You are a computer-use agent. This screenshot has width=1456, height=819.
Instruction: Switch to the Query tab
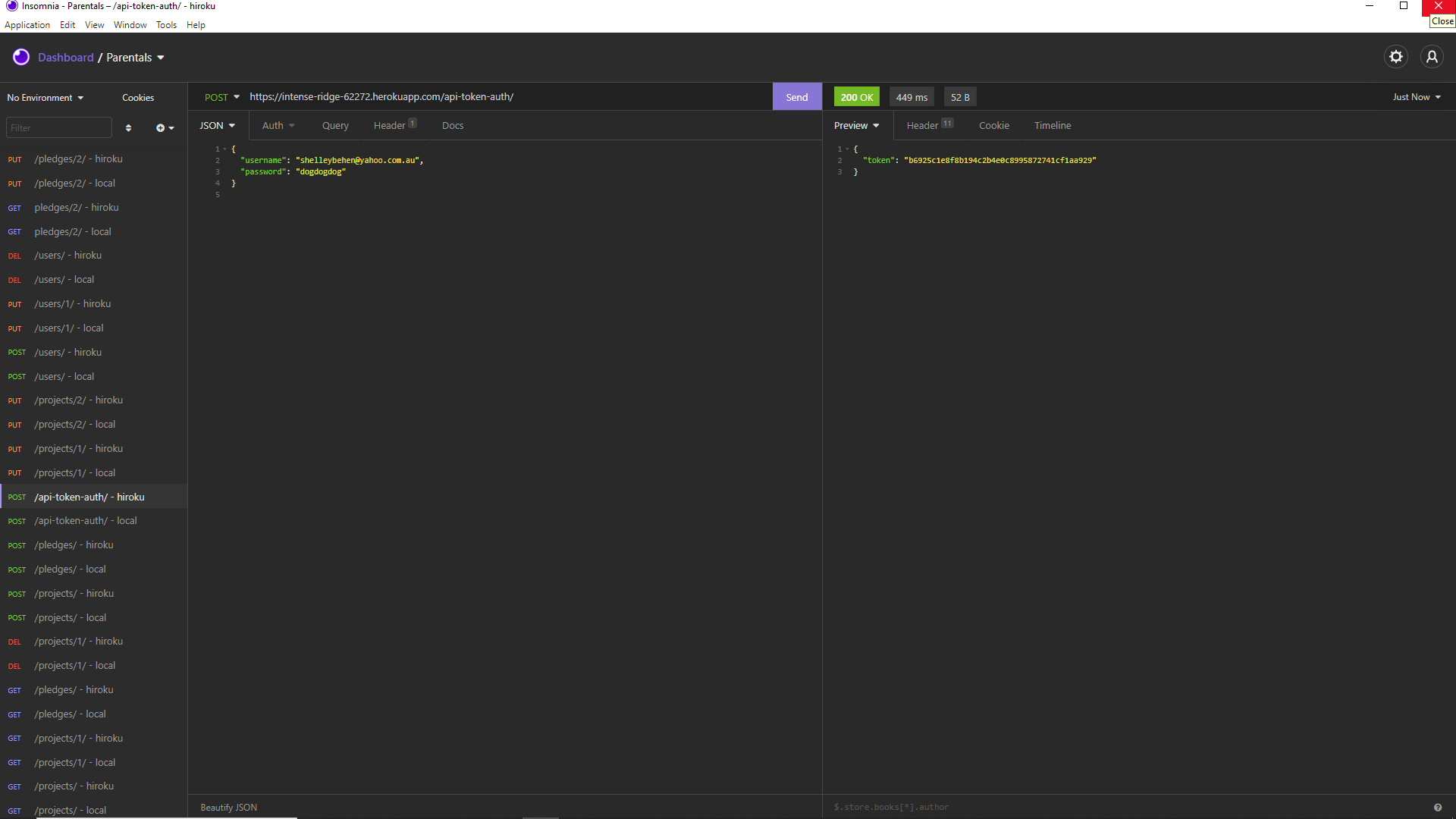335,126
